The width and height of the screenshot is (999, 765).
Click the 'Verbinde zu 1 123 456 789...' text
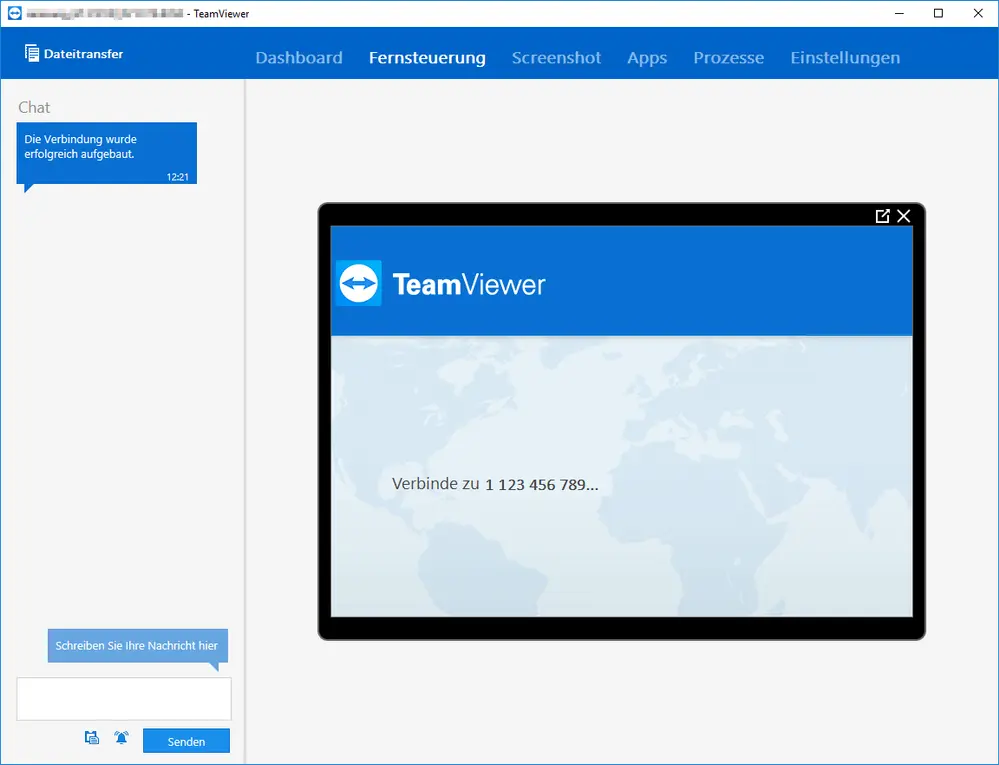(495, 484)
